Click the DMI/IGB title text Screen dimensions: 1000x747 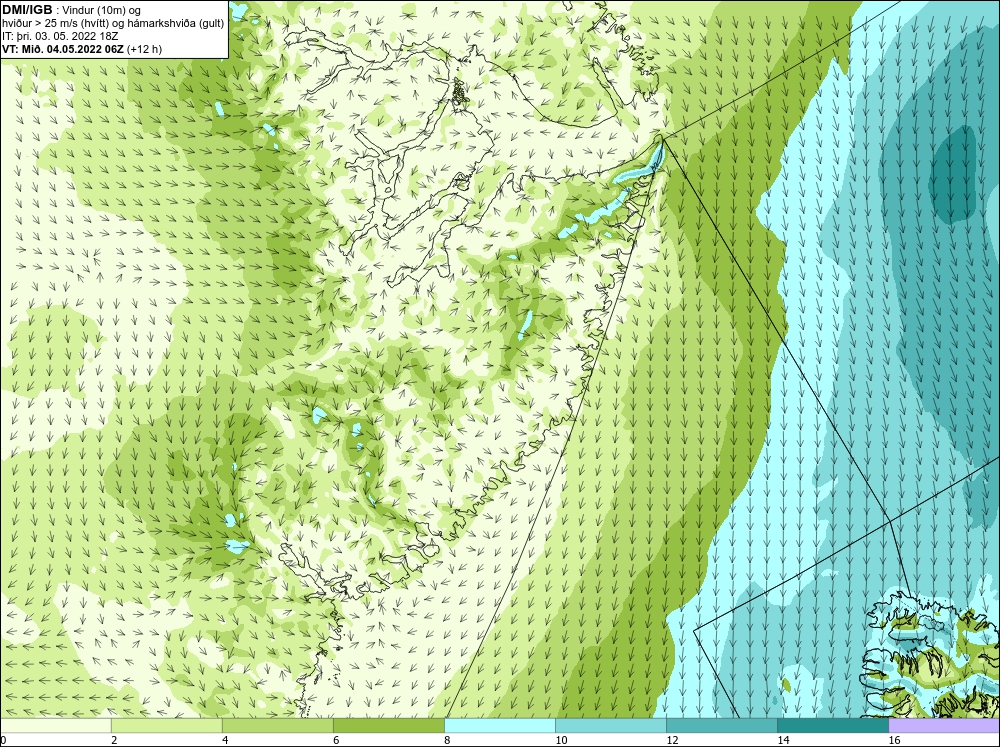coord(27,10)
